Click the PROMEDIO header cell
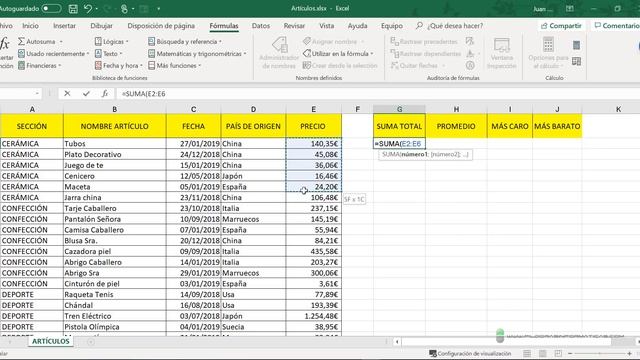This screenshot has height=360, width=640. click(456, 126)
